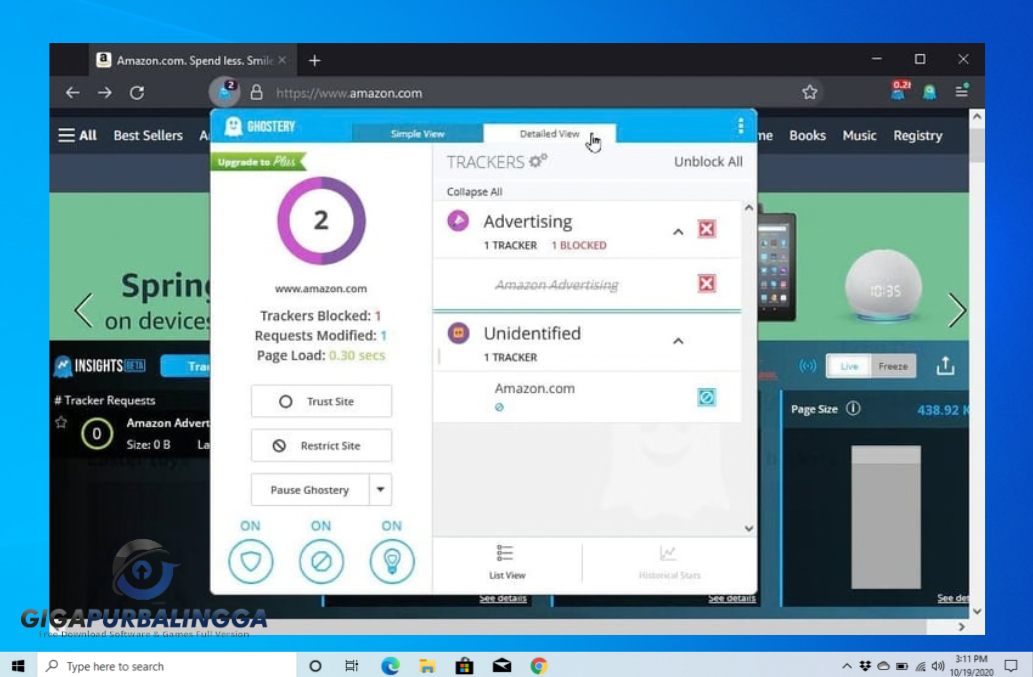Click the tracker count donut chart

point(321,221)
